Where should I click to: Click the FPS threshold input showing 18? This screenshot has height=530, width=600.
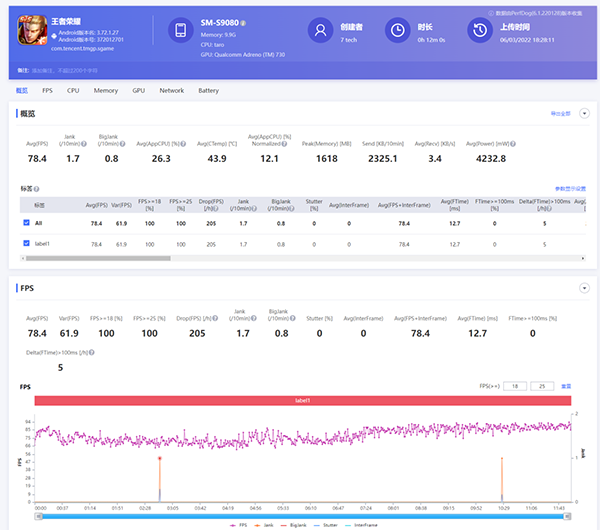(x=515, y=385)
